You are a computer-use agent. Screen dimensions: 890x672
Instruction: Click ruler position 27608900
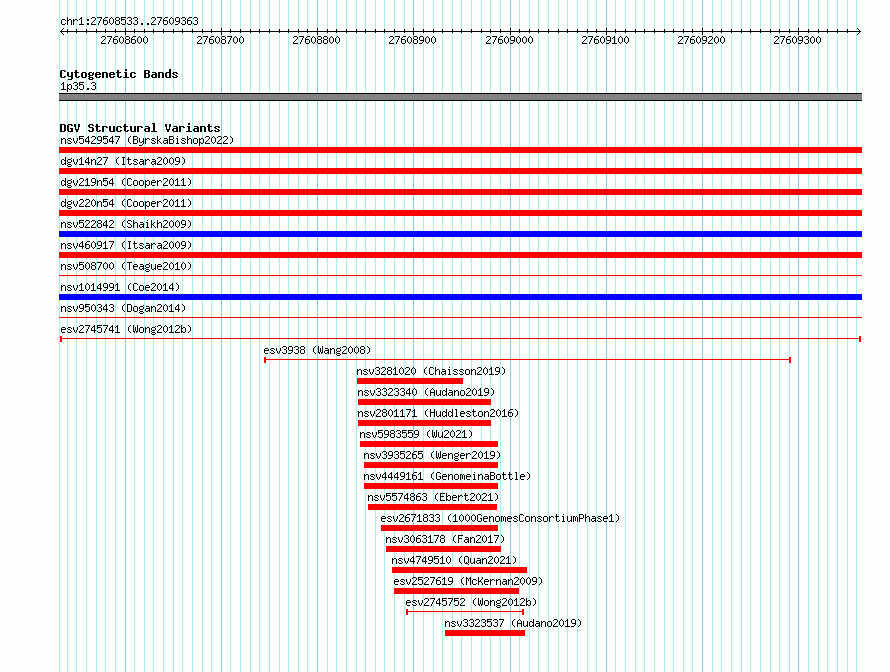click(x=413, y=40)
